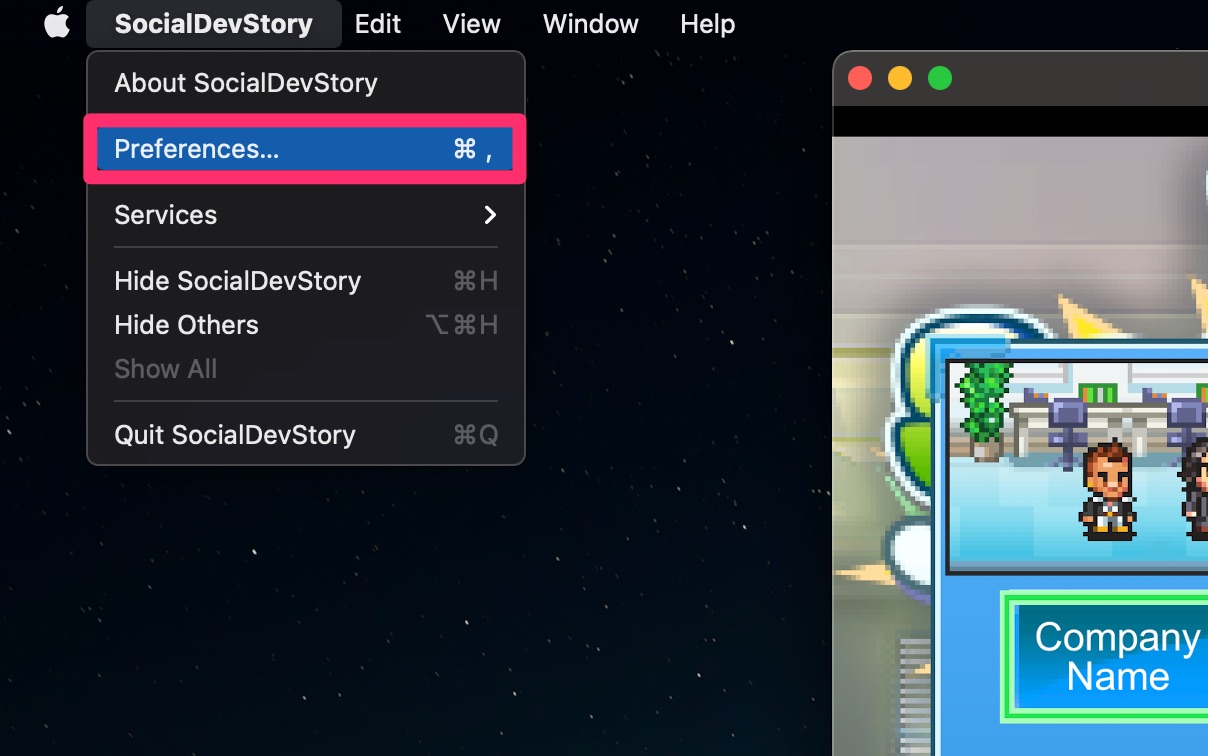This screenshot has width=1208, height=756.
Task: Open the Apple menu
Action: click(57, 23)
